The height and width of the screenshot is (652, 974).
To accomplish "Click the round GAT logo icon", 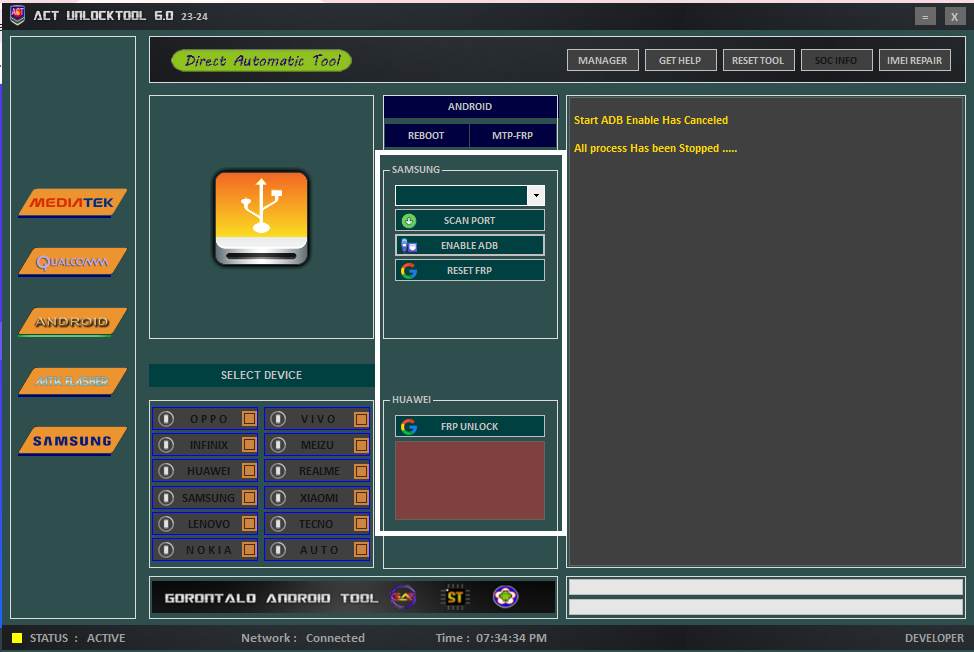I will pos(403,597).
